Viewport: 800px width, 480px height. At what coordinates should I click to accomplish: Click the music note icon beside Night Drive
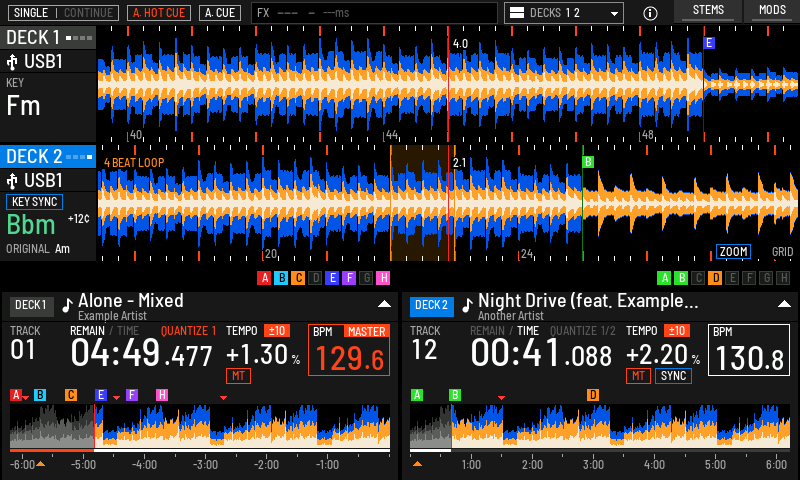(467, 305)
